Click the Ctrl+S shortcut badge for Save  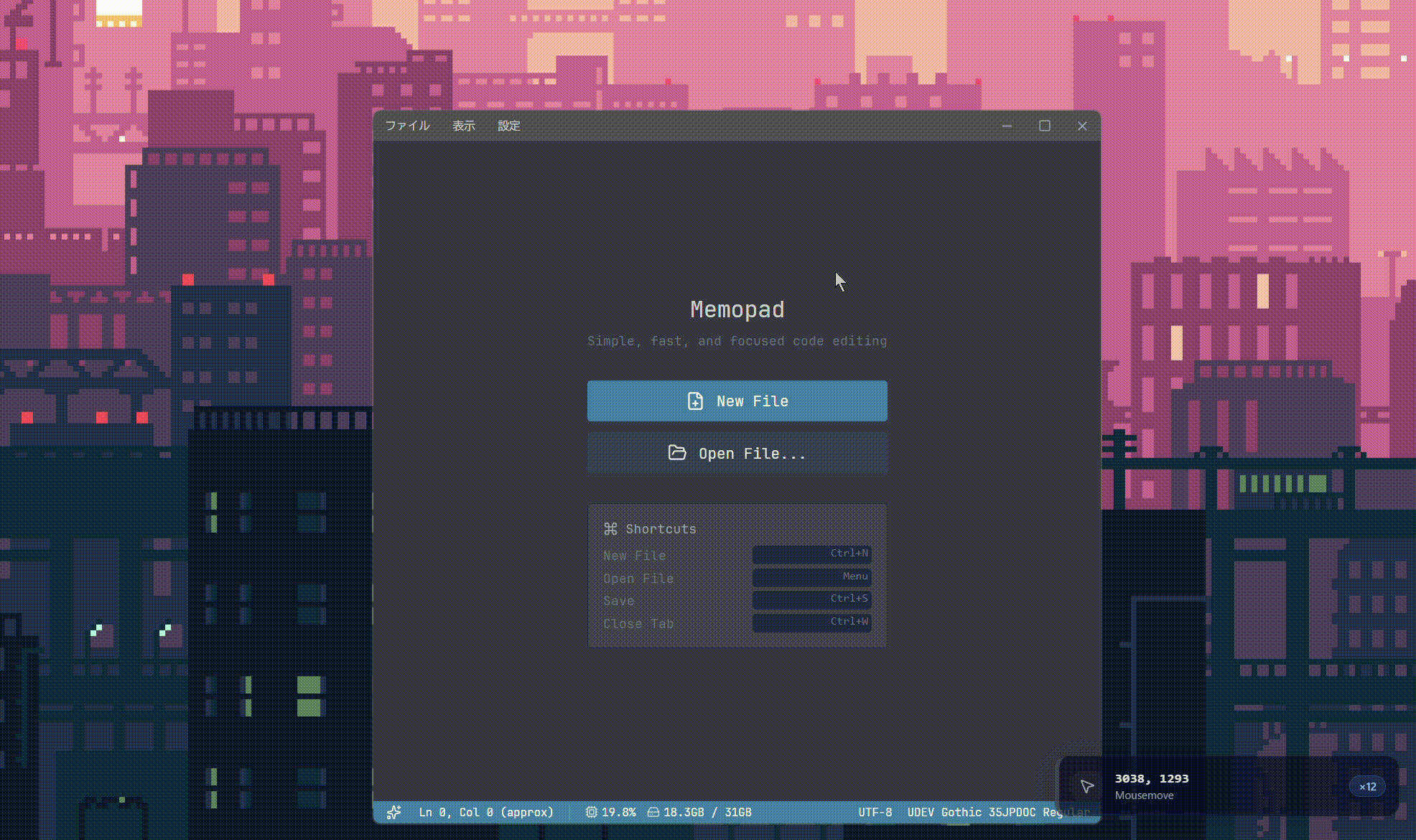(x=812, y=599)
